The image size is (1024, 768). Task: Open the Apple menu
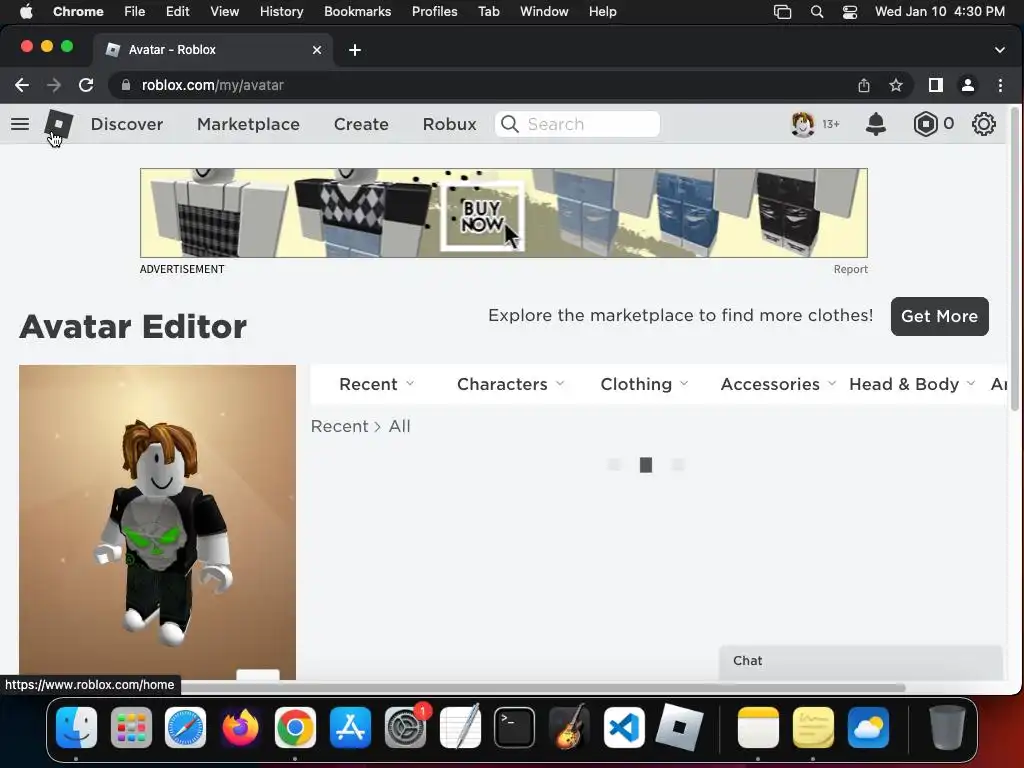(x=26, y=12)
